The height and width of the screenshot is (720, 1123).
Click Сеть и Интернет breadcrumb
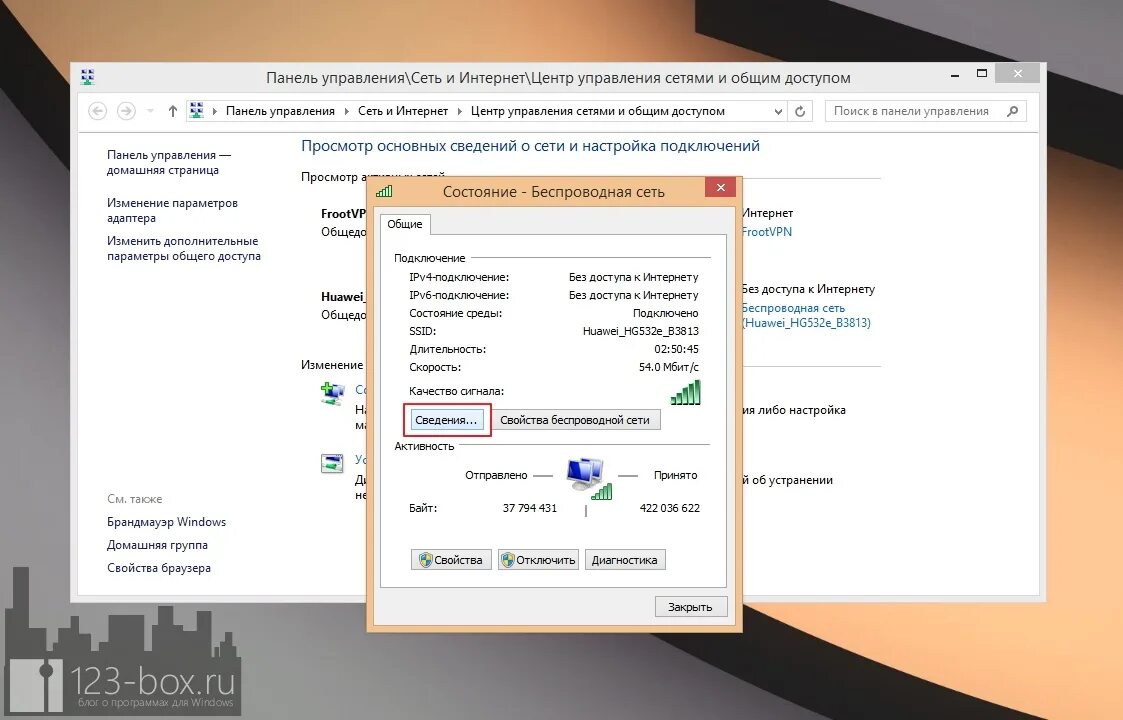click(403, 111)
